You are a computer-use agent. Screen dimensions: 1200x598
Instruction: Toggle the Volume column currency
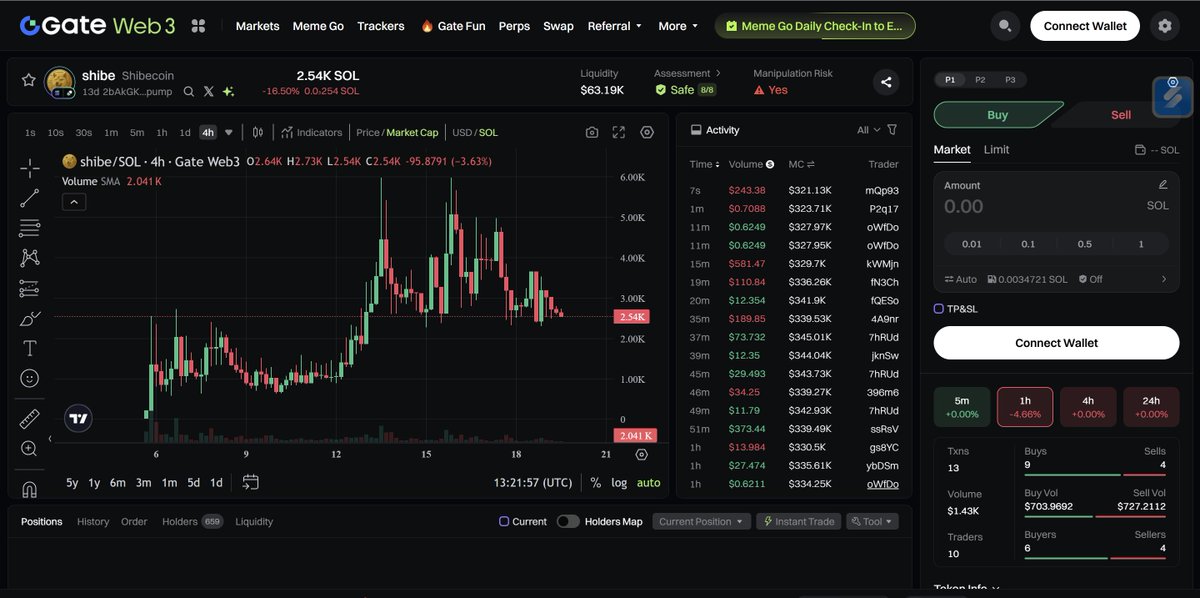pos(770,164)
